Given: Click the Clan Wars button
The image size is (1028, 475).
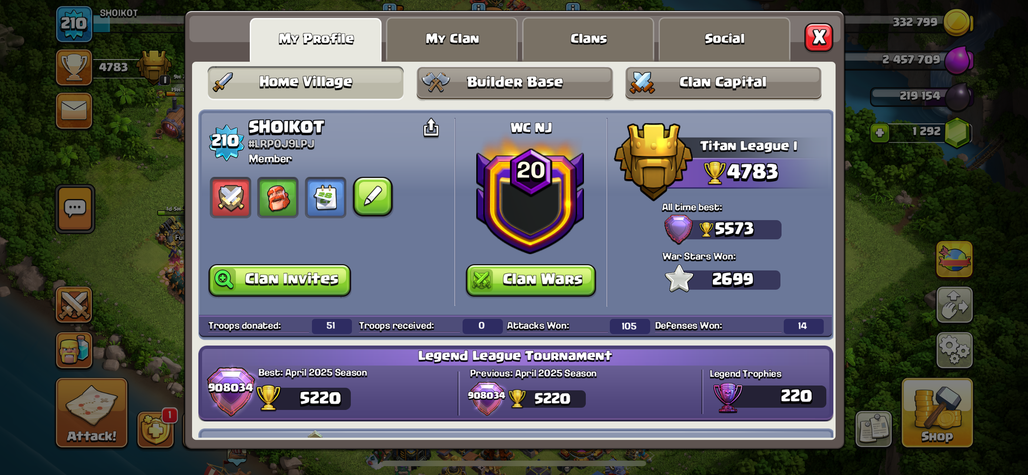Looking at the screenshot, I should point(531,280).
